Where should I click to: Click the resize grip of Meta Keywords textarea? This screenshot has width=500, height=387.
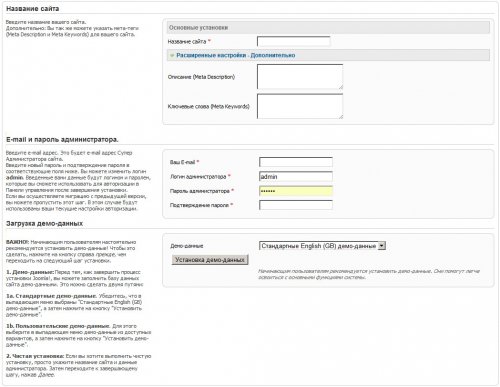click(x=341, y=116)
